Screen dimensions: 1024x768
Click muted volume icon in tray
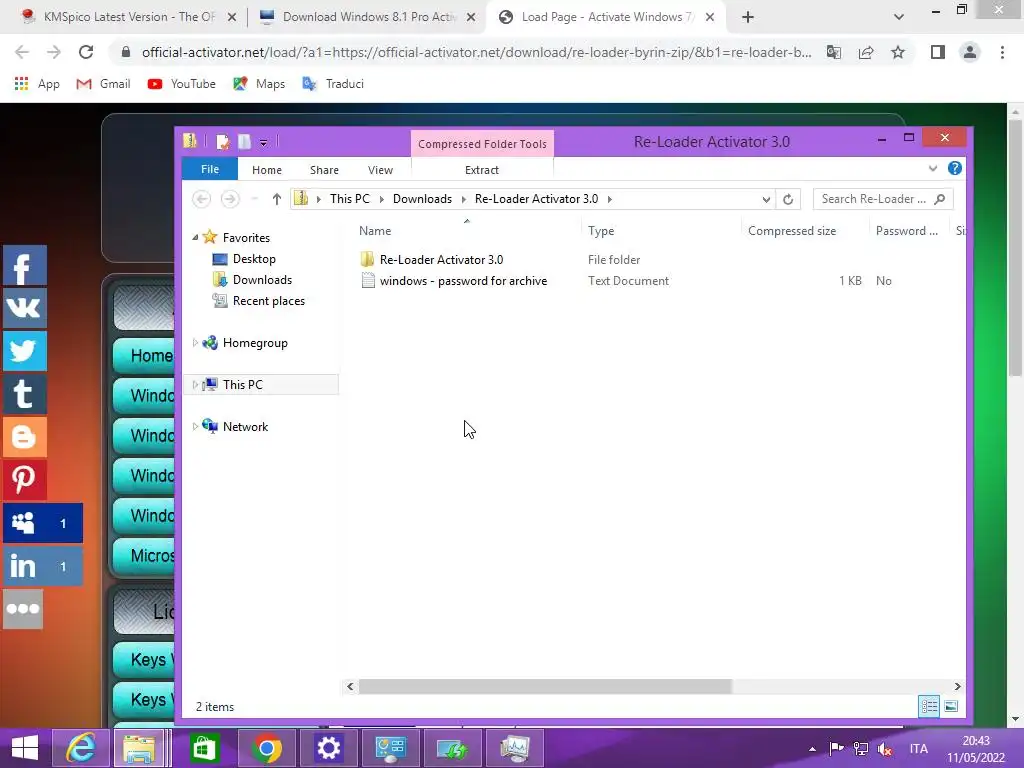click(x=886, y=749)
